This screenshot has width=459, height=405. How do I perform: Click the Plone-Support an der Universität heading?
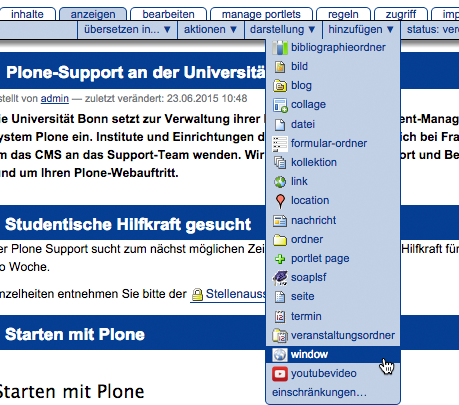click(136, 73)
